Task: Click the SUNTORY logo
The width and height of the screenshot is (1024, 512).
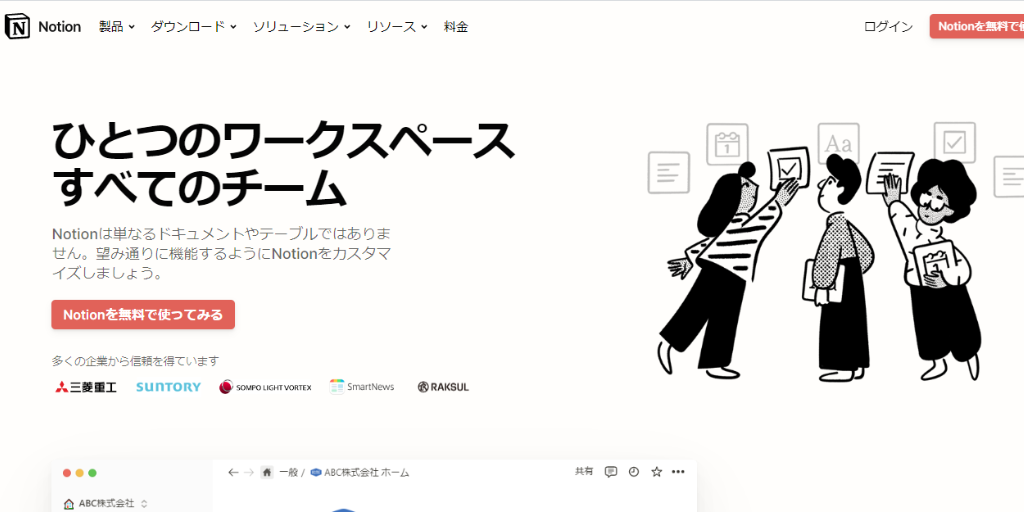Action: pyautogui.click(x=168, y=387)
